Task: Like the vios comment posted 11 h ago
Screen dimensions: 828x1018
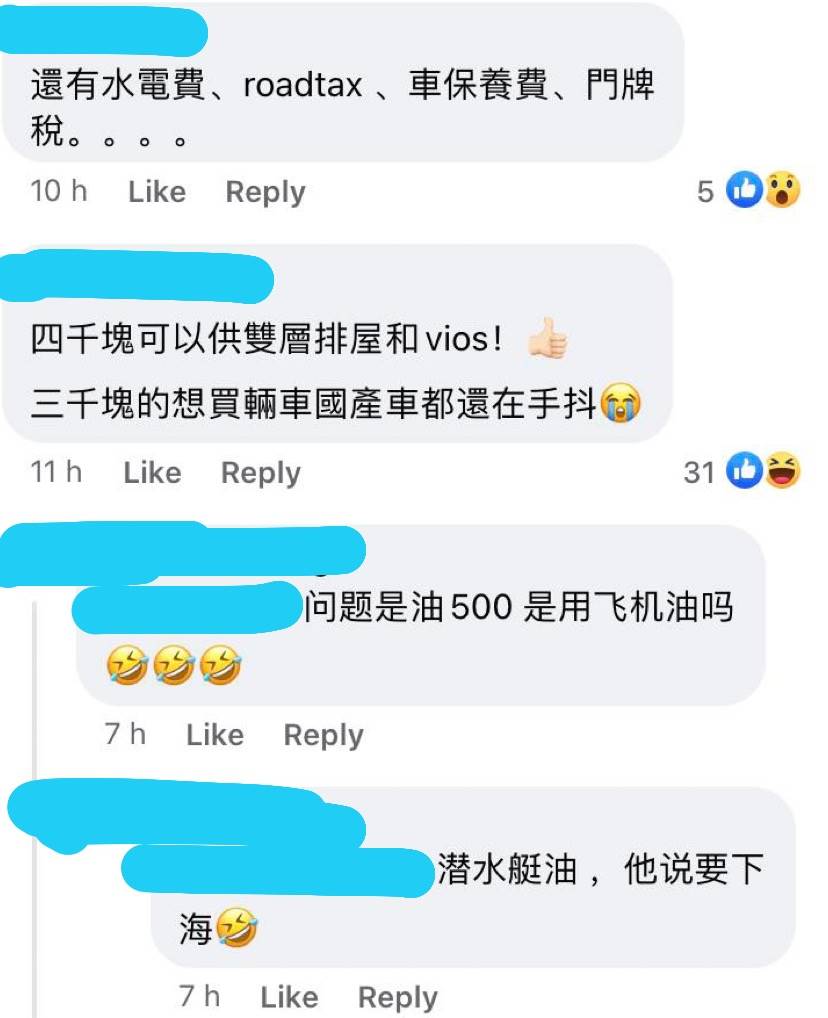Action: (x=153, y=473)
